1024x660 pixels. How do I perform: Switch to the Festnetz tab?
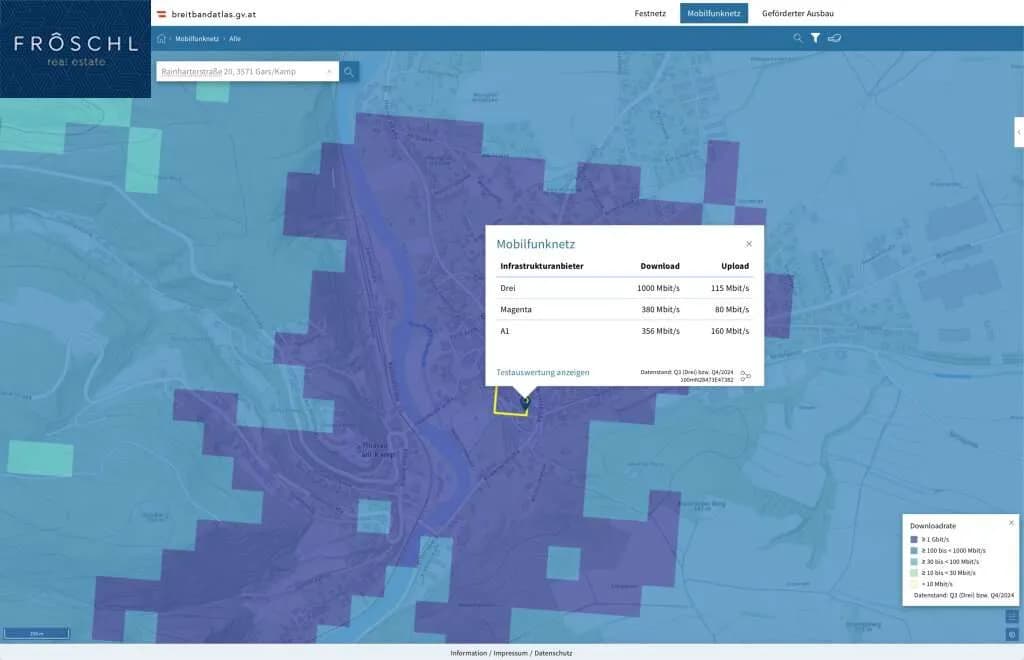(650, 13)
